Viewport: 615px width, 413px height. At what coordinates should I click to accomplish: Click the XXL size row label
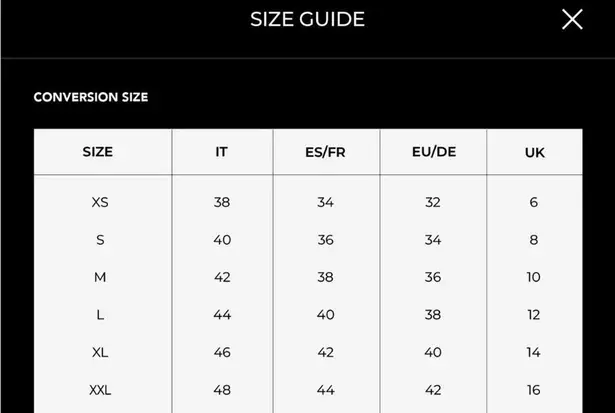(100, 390)
